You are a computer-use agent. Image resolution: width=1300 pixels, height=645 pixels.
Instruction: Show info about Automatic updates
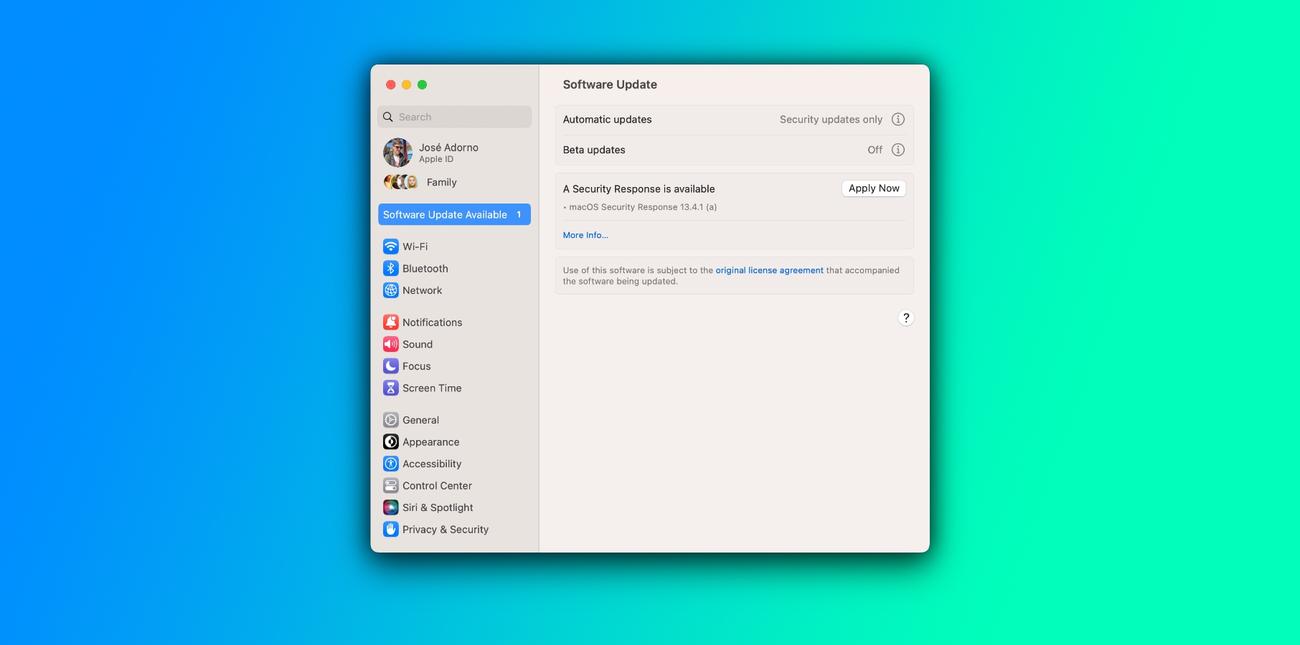coord(897,118)
